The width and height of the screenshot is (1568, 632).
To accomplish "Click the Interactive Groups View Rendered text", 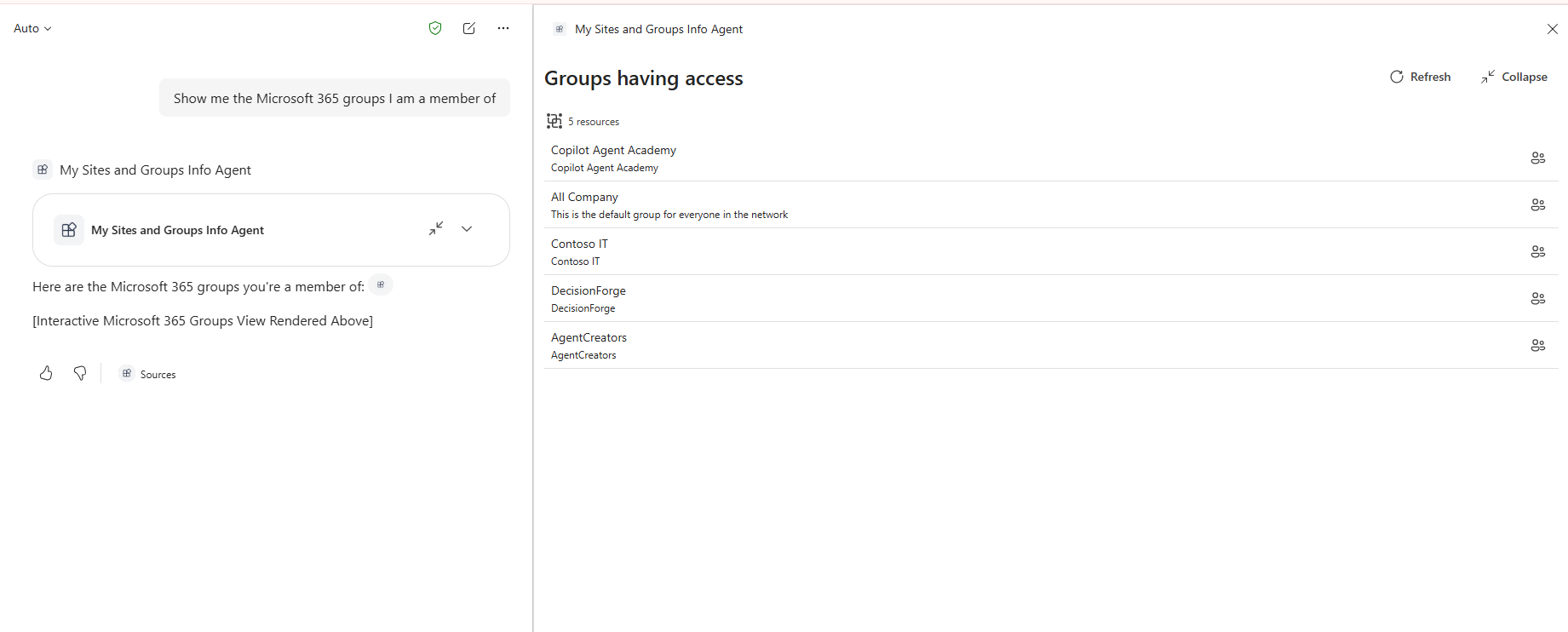I will click(x=203, y=321).
